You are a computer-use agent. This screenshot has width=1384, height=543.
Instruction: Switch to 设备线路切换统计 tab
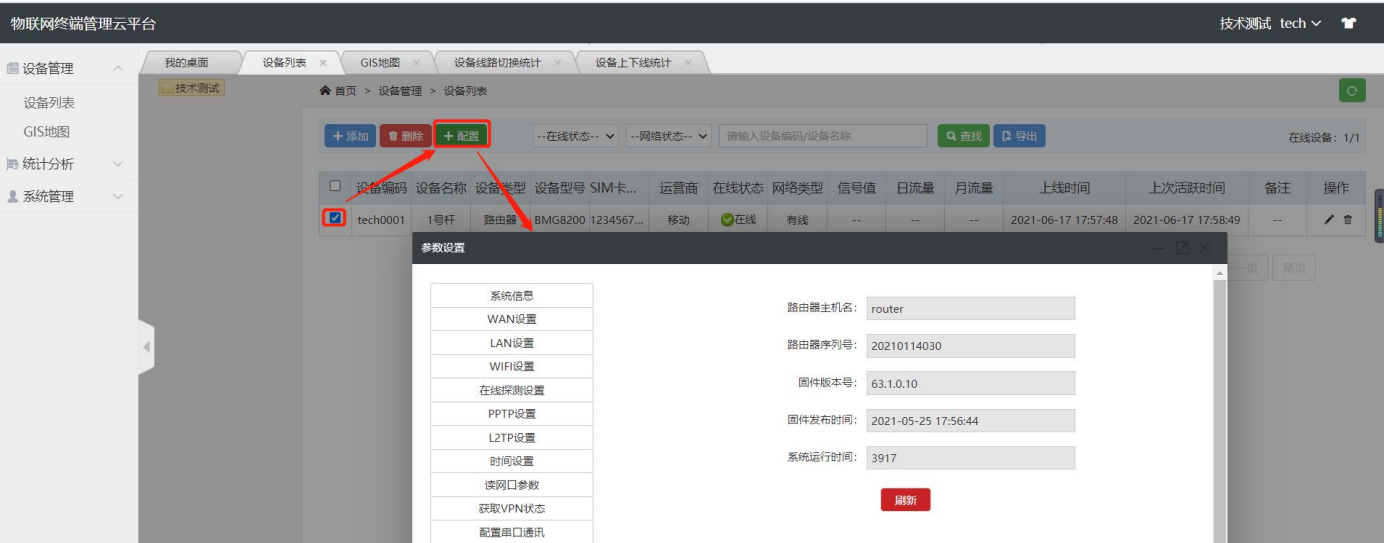point(497,63)
